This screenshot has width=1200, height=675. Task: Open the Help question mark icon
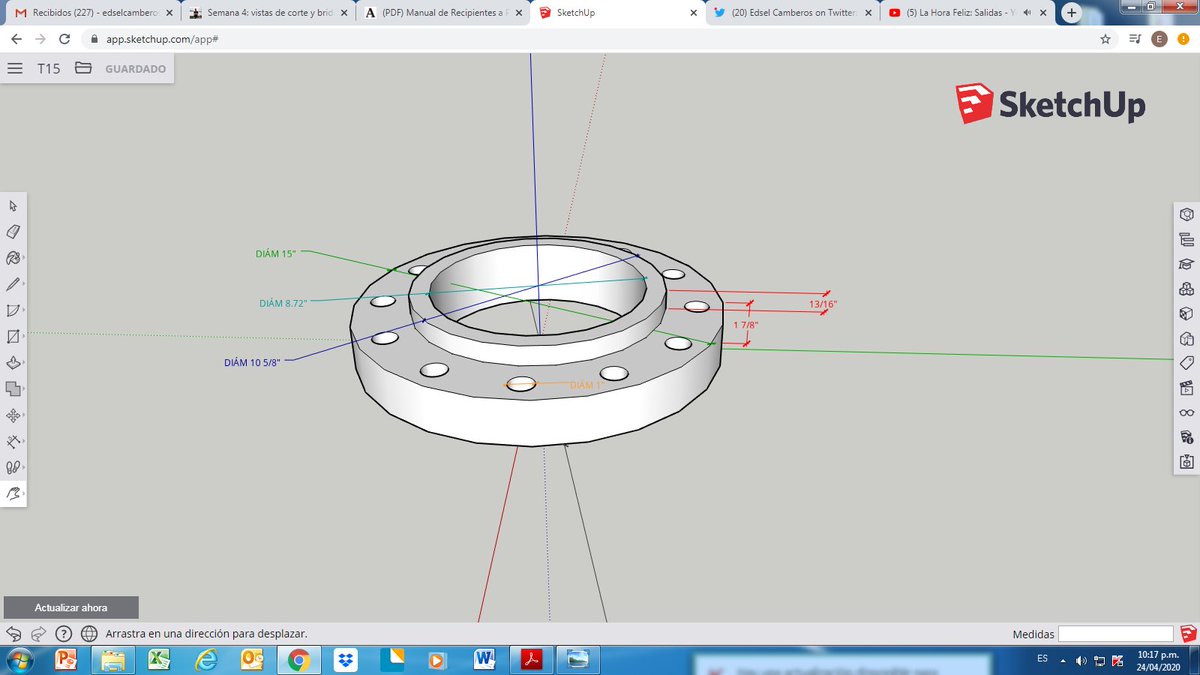[x=63, y=633]
